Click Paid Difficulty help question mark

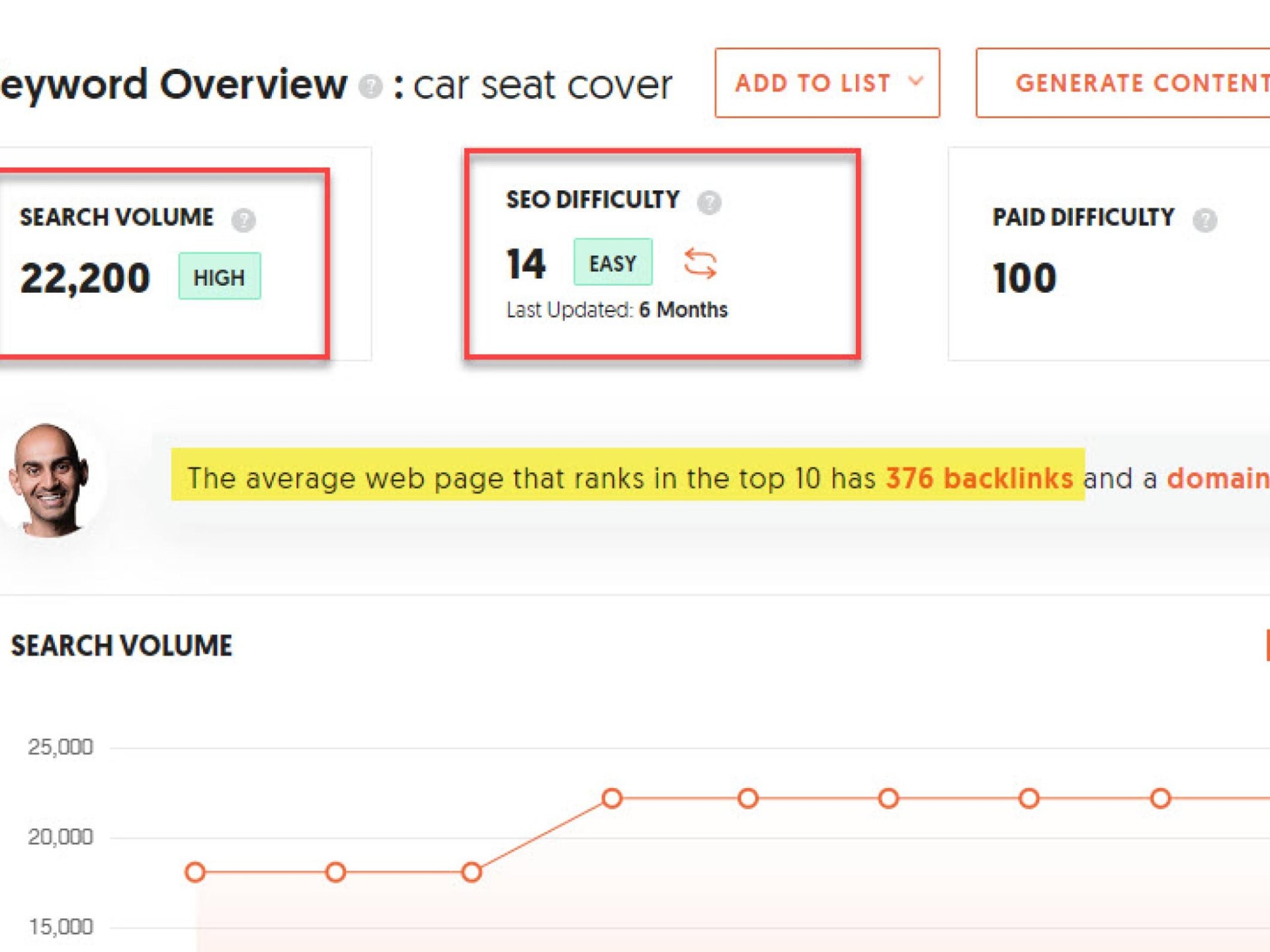point(1205,219)
